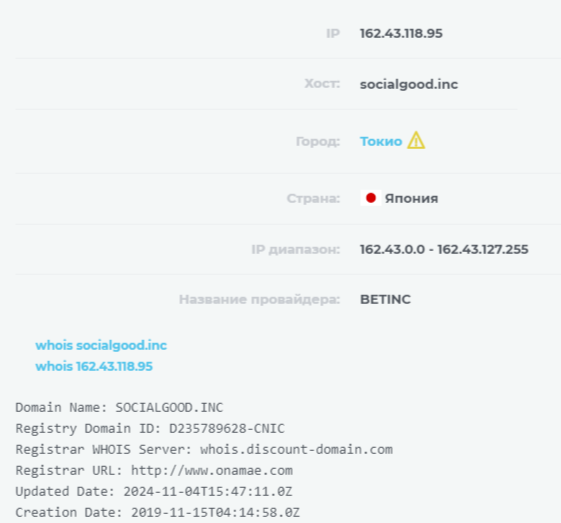Screen dimensions: 561x523
Task: Click the Хост: label
Action: [322, 84]
